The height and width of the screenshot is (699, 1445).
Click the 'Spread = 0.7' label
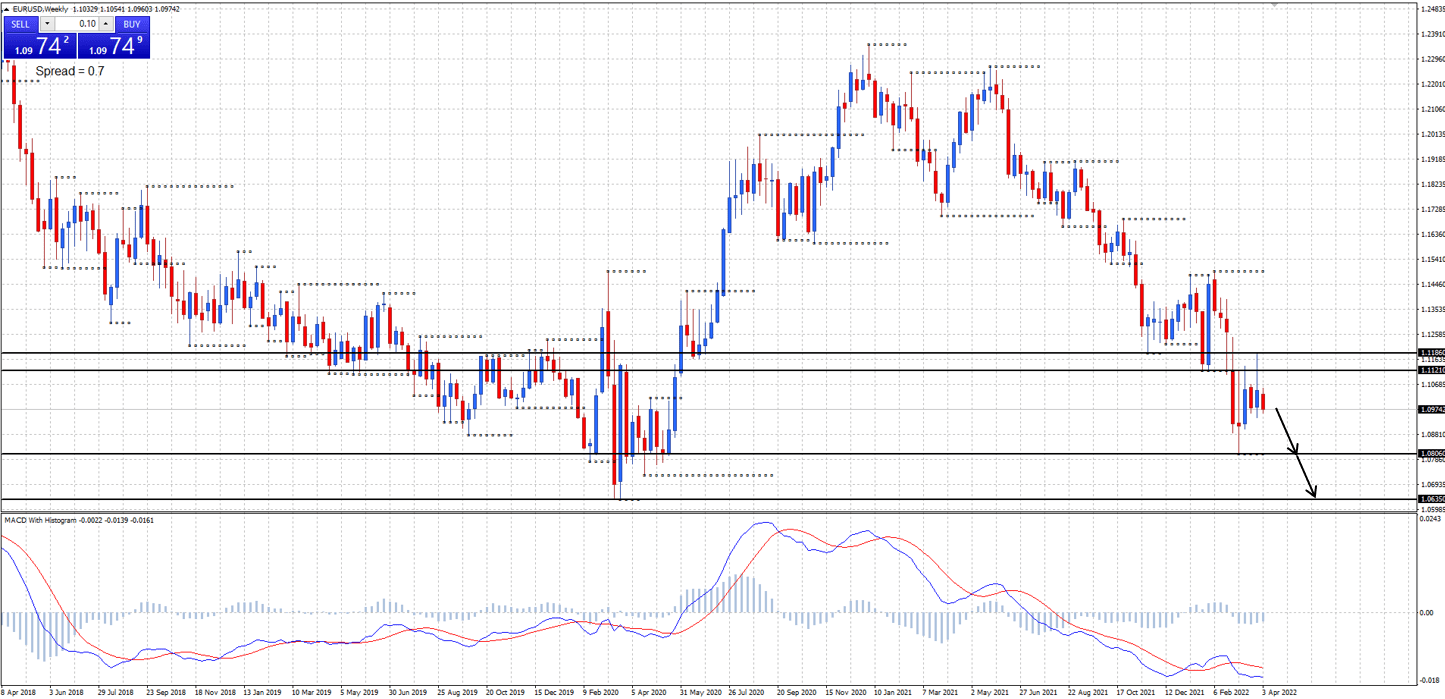pos(70,72)
